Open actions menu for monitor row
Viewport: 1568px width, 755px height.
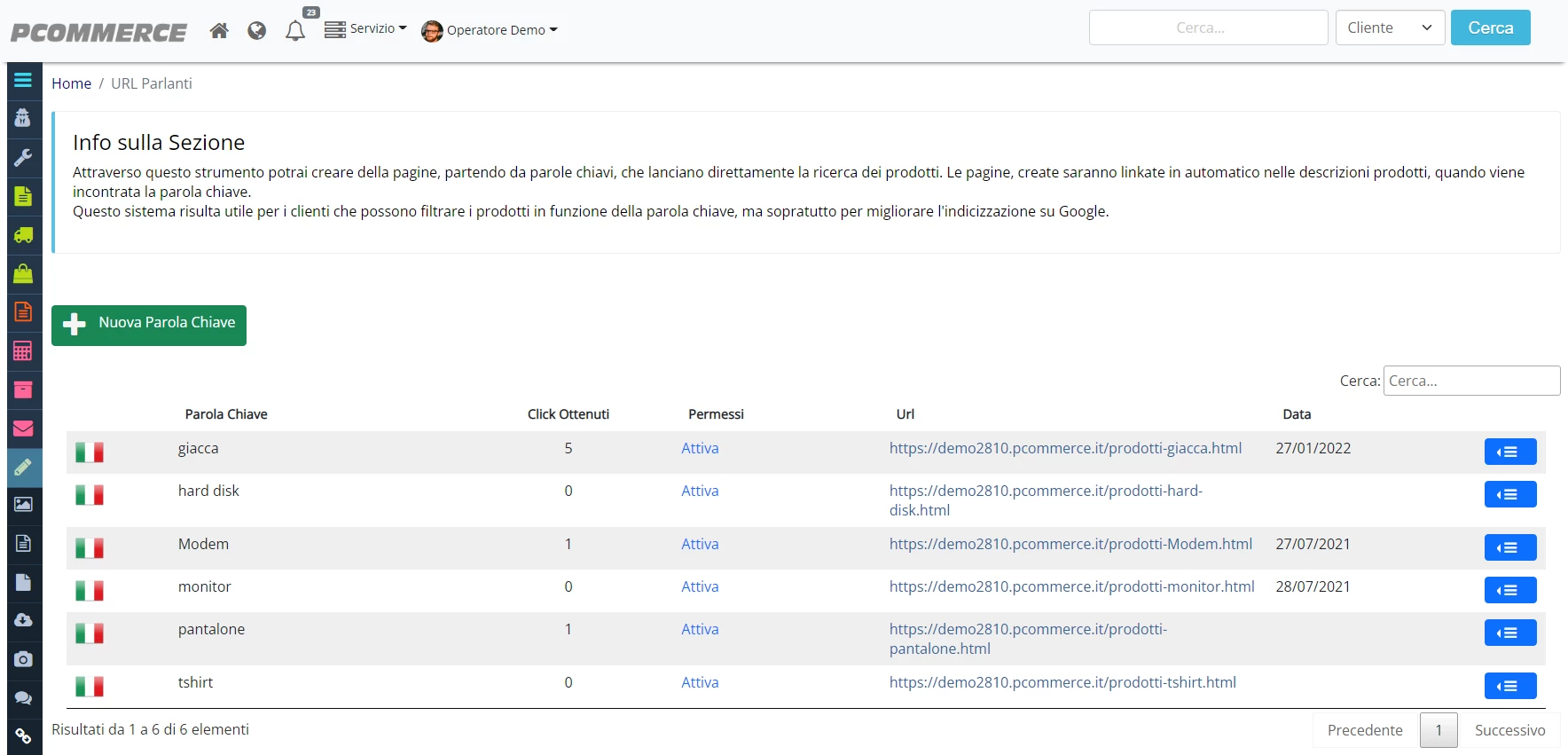(x=1510, y=590)
